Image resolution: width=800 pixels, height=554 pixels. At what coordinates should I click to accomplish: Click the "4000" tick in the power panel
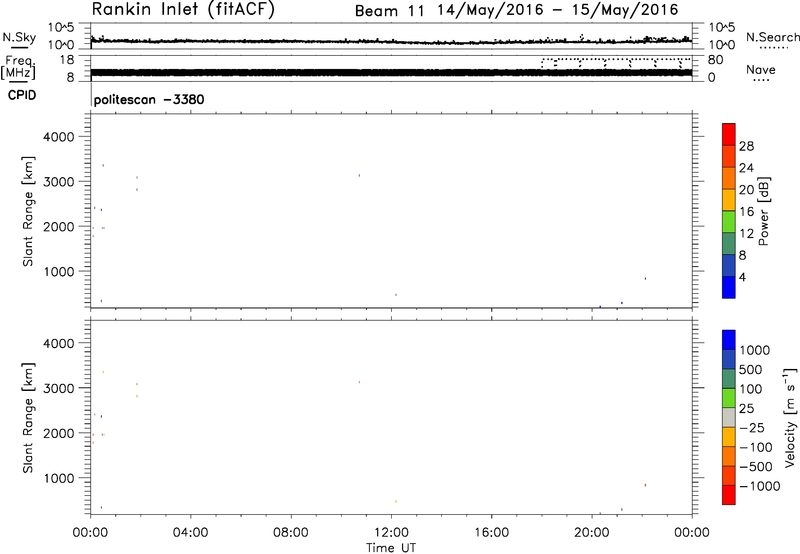coord(59,137)
